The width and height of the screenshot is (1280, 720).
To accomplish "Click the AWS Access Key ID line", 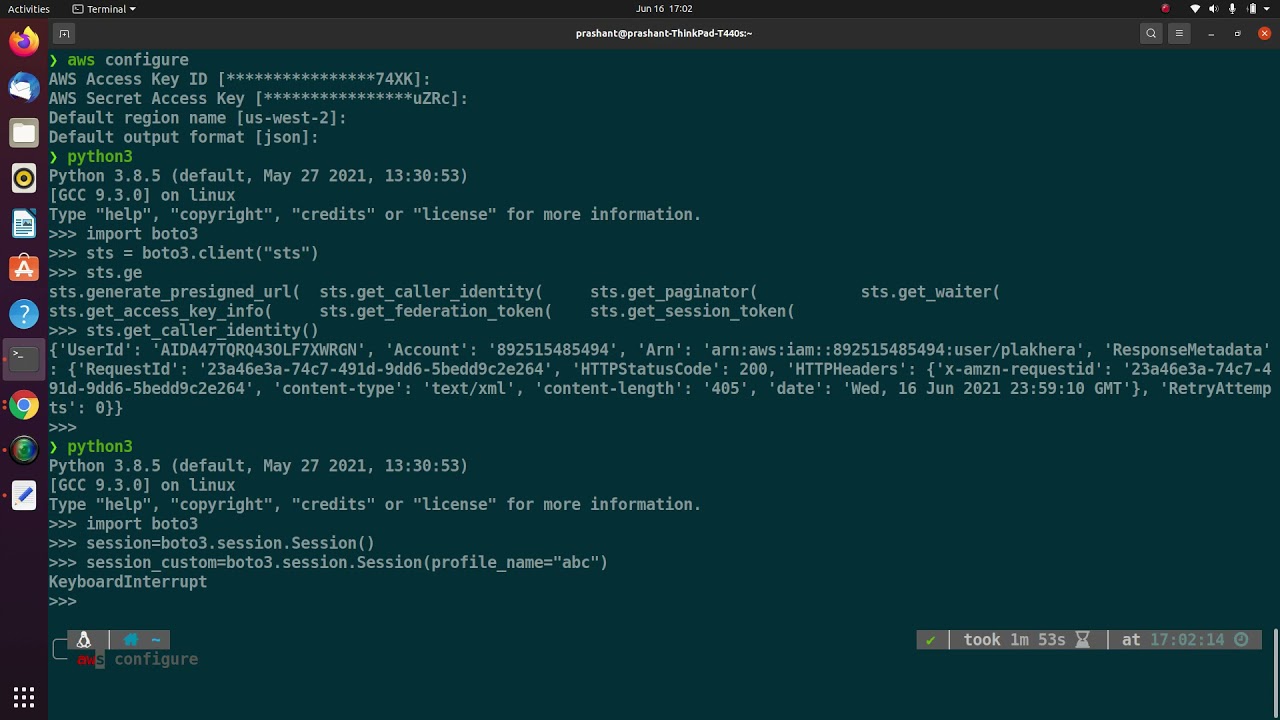I will pyautogui.click(x=240, y=79).
